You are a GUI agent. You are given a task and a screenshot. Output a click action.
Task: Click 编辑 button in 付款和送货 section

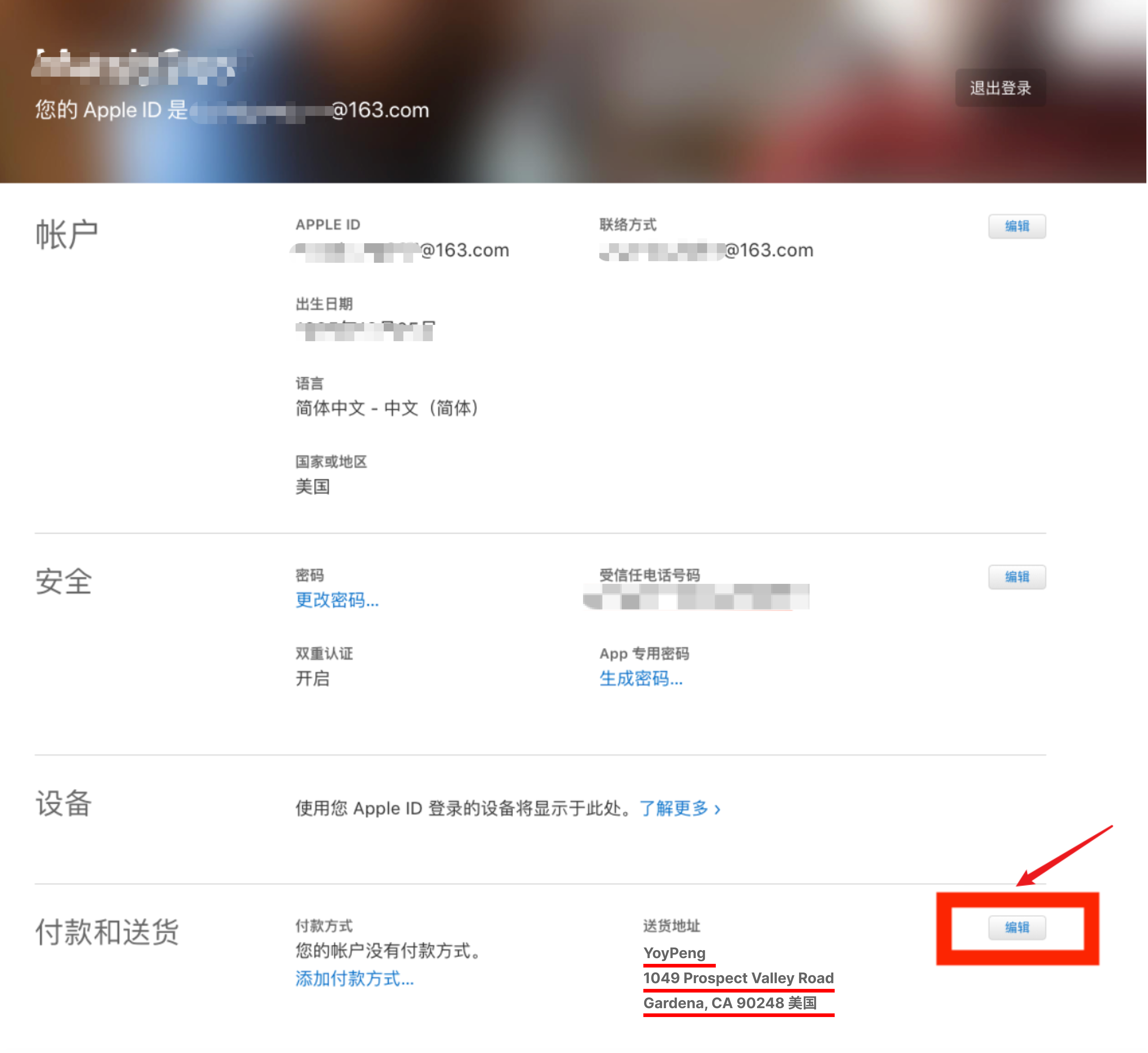click(1016, 927)
